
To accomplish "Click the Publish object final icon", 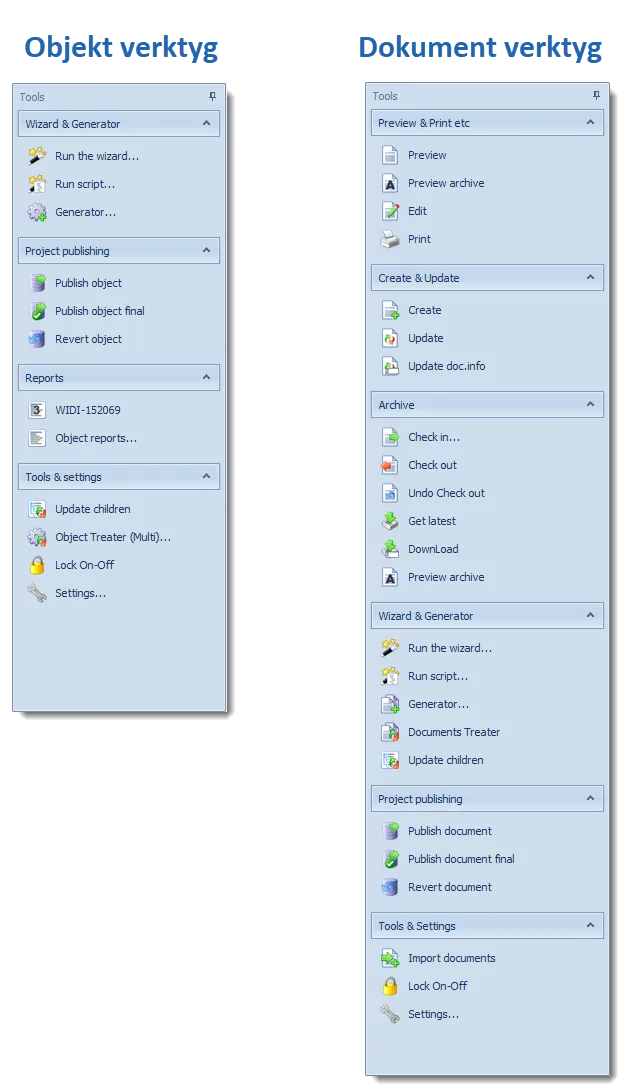I will point(37,310).
